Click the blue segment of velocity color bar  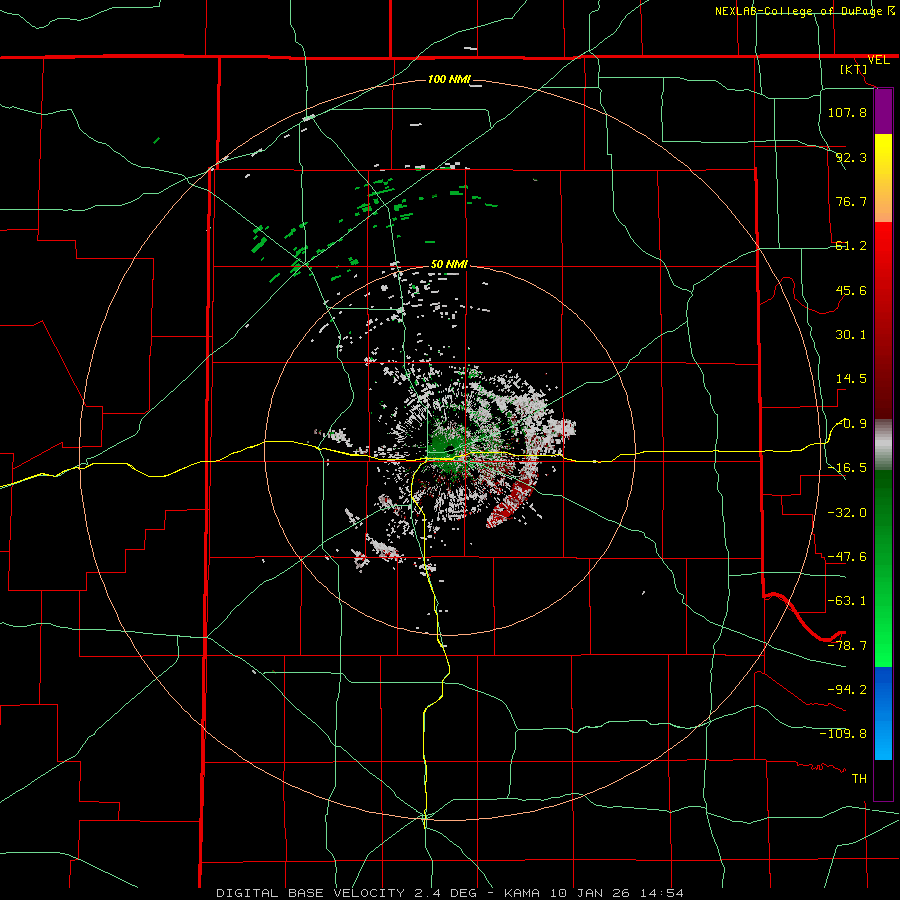[x=883, y=713]
